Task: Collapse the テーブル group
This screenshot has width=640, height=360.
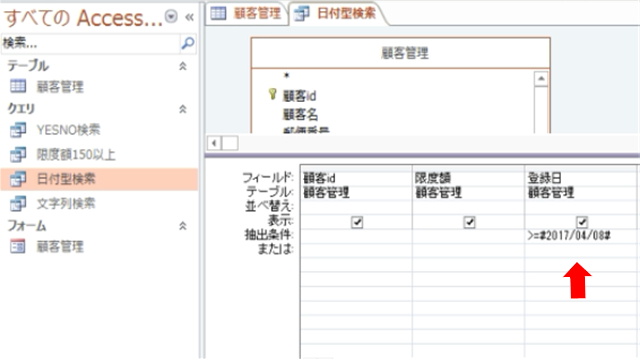Action: click(x=183, y=66)
